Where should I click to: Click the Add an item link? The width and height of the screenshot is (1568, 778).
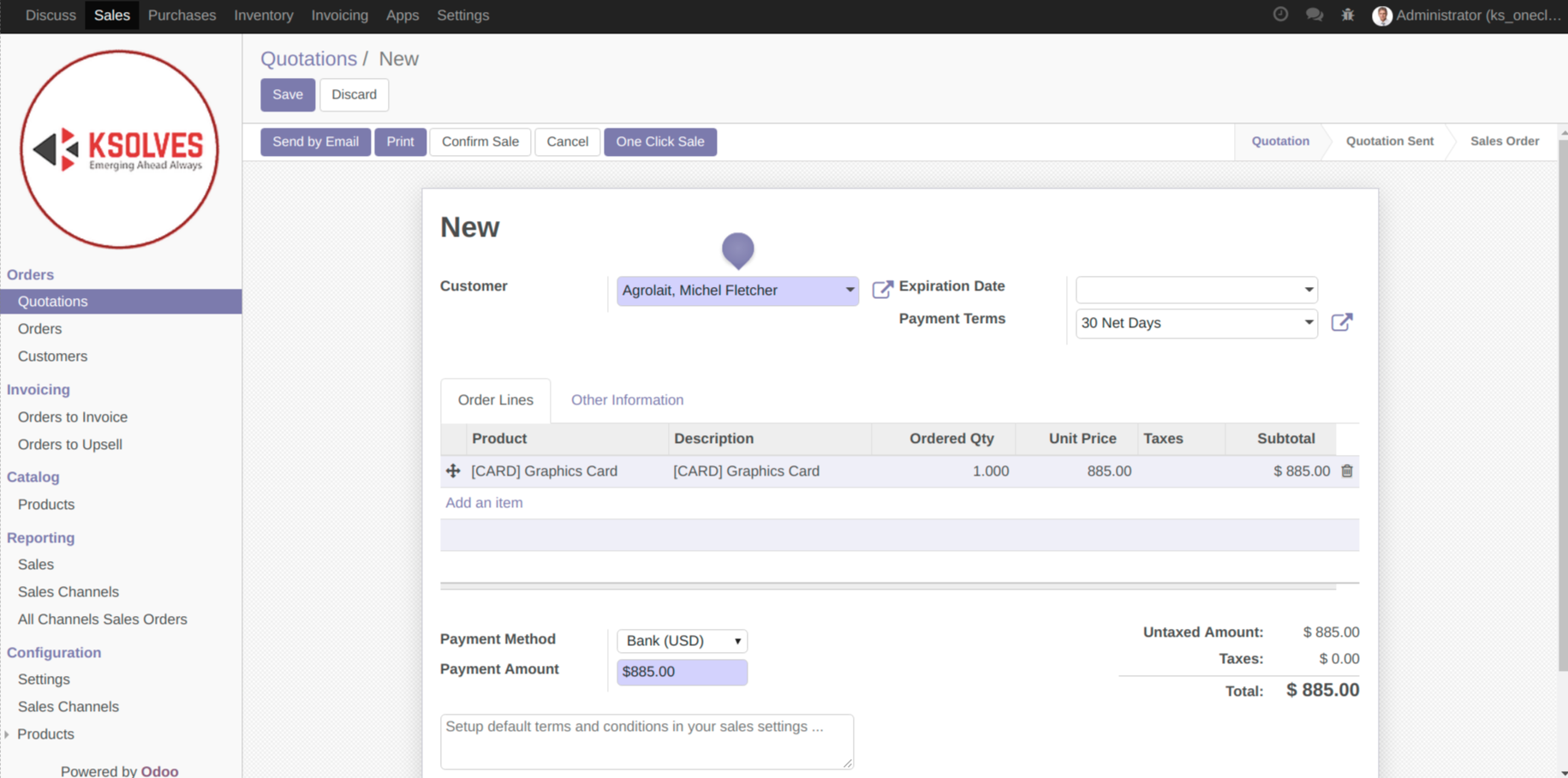tap(484, 503)
